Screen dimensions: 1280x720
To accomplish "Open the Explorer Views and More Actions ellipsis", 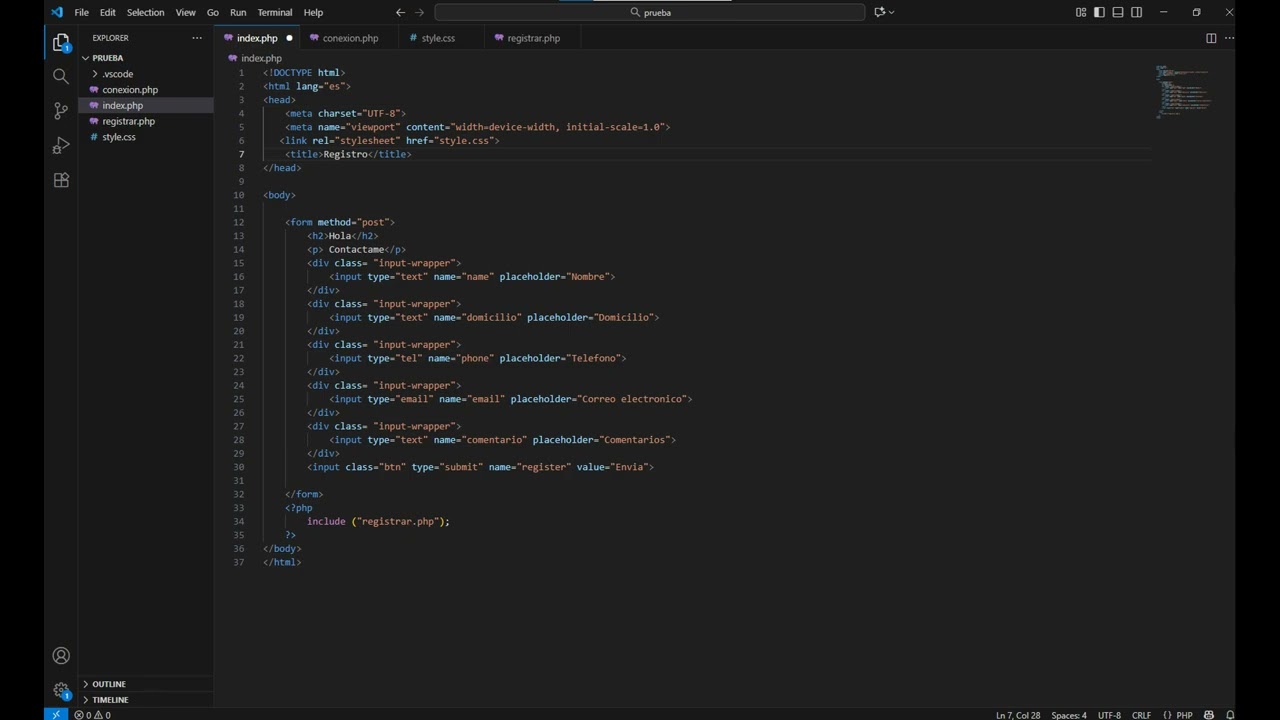I will click(x=197, y=38).
